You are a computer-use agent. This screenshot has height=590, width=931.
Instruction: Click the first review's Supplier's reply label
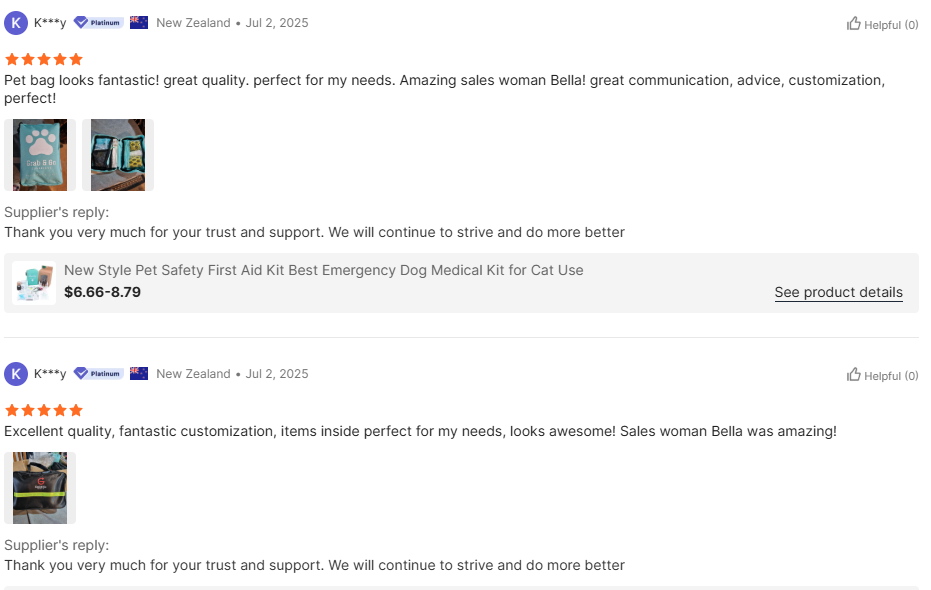point(57,212)
